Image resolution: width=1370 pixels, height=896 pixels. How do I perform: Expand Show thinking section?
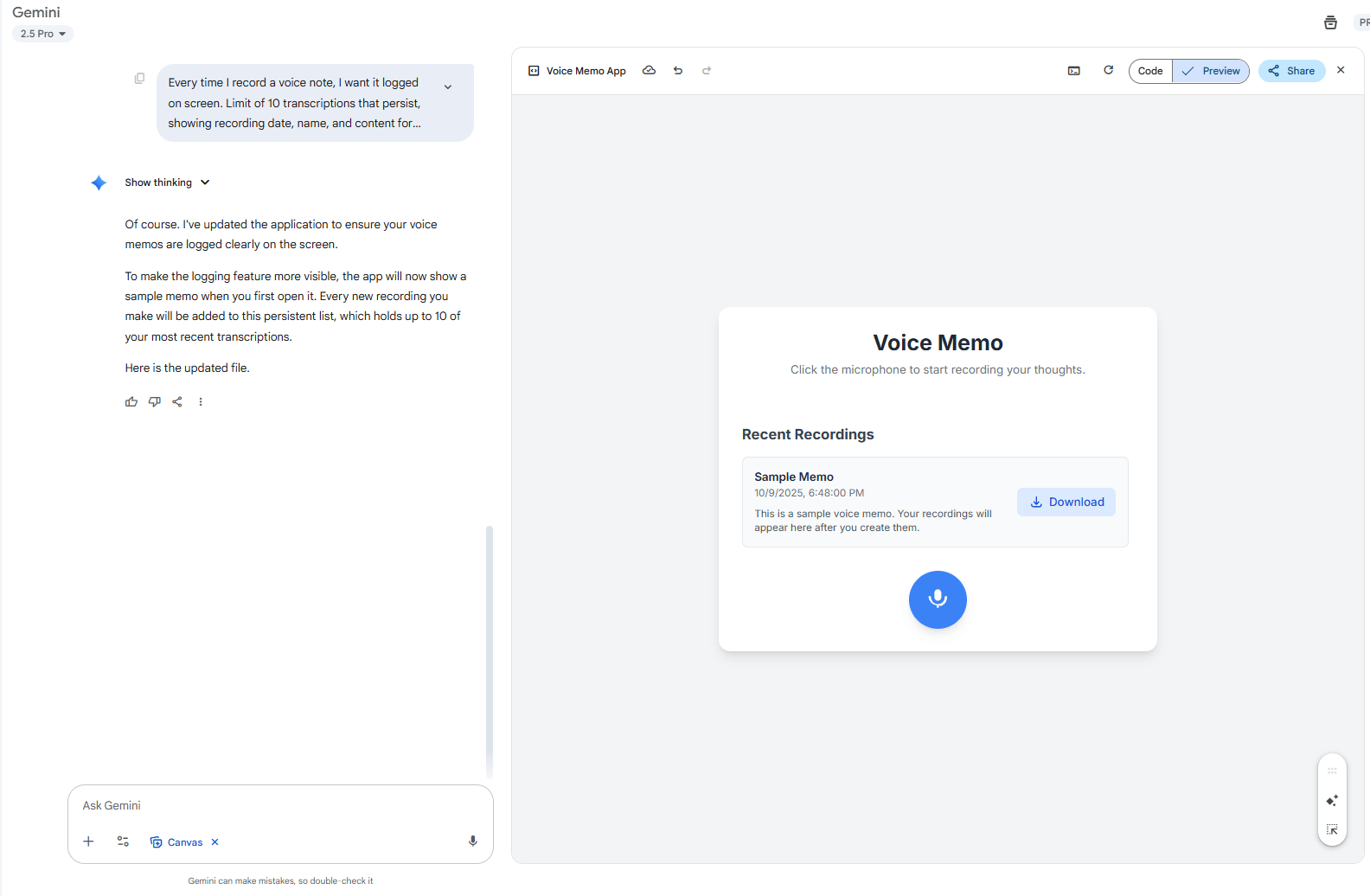coord(167,182)
